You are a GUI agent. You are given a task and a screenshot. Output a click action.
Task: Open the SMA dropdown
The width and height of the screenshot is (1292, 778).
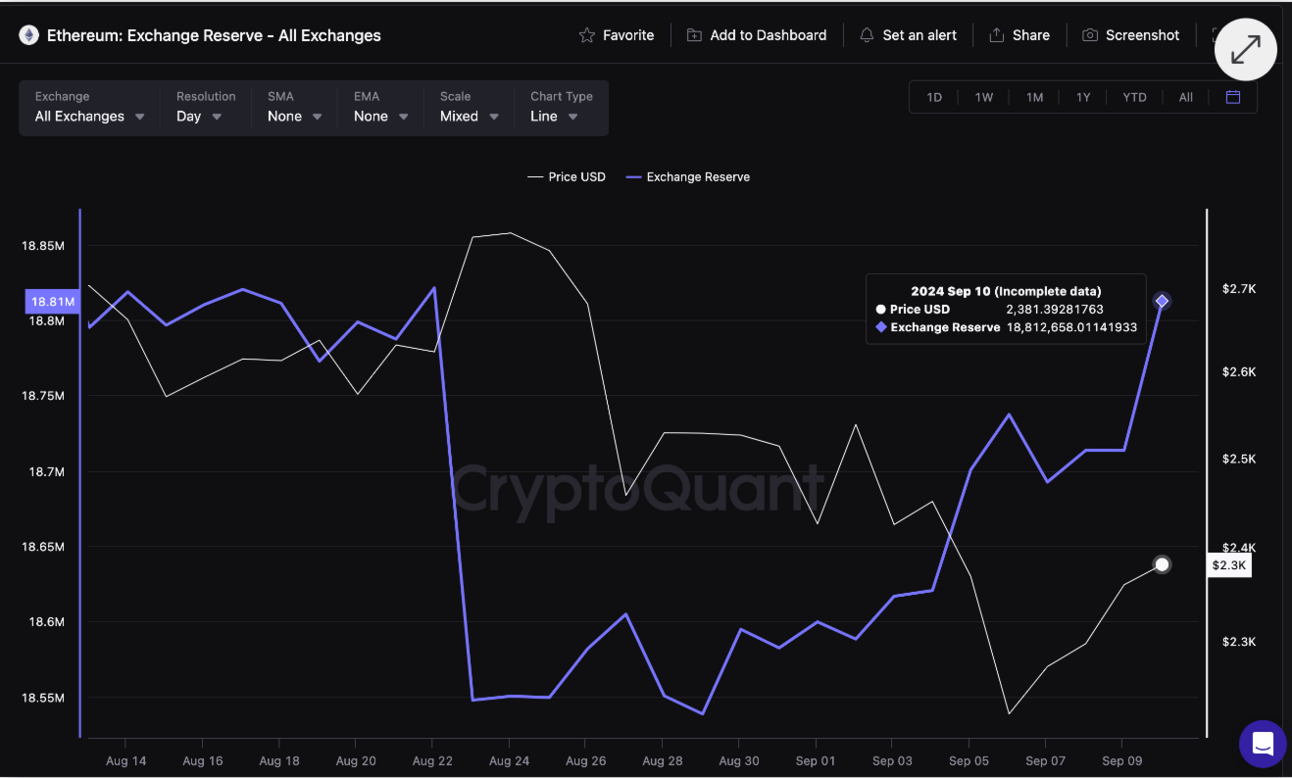pos(294,116)
